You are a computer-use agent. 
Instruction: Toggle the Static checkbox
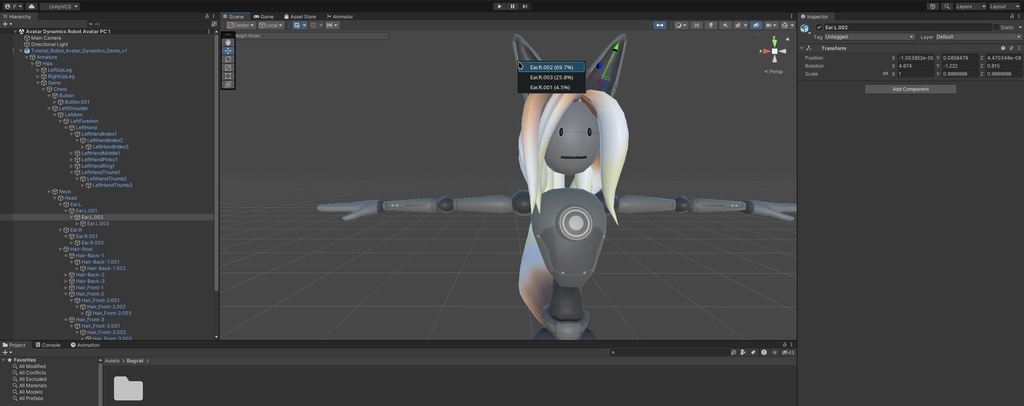(997, 27)
